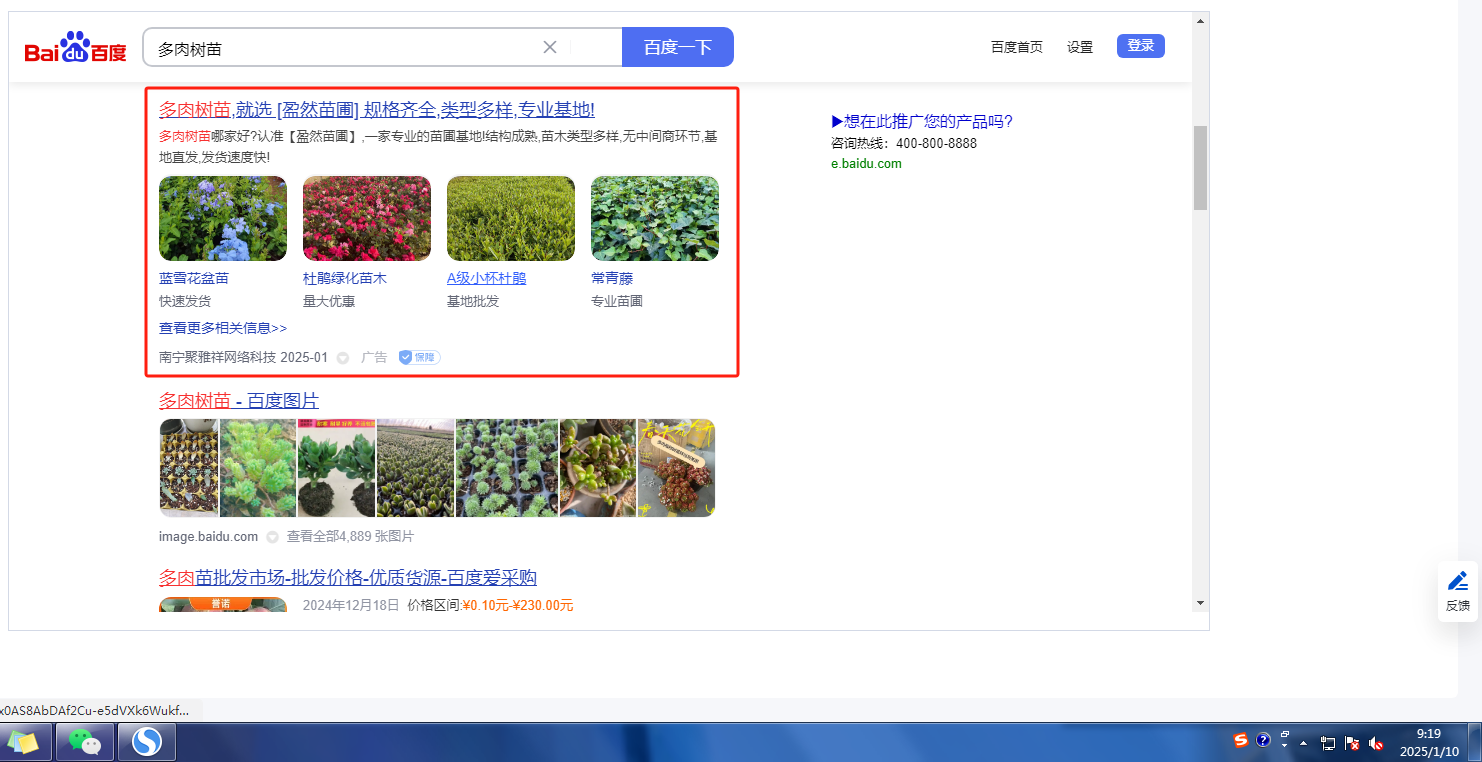Go to 百度首页
1482x762 pixels.
[x=1017, y=47]
